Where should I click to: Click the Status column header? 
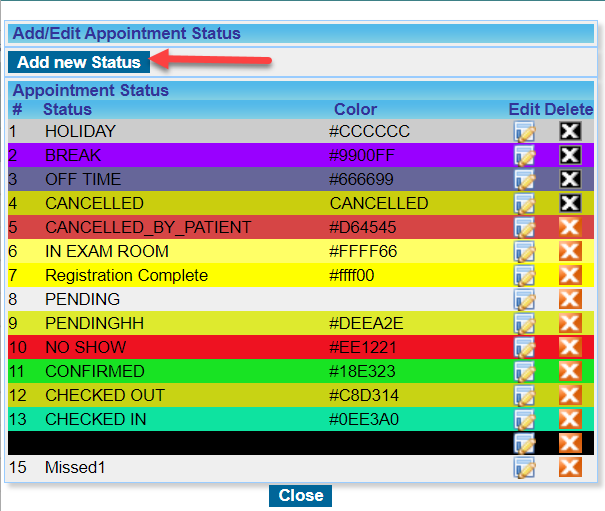tap(67, 109)
